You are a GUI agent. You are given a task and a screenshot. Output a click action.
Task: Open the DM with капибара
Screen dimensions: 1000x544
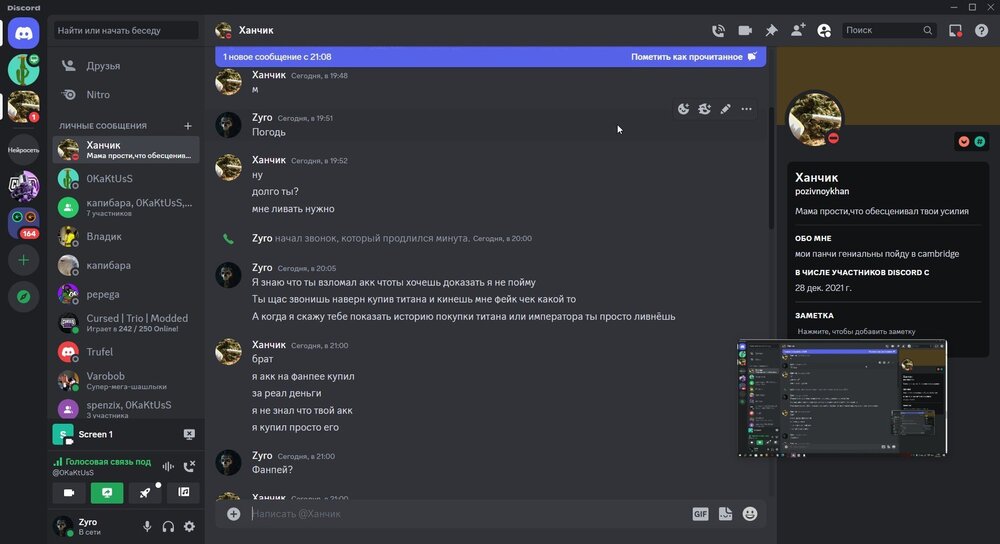pyautogui.click(x=126, y=265)
